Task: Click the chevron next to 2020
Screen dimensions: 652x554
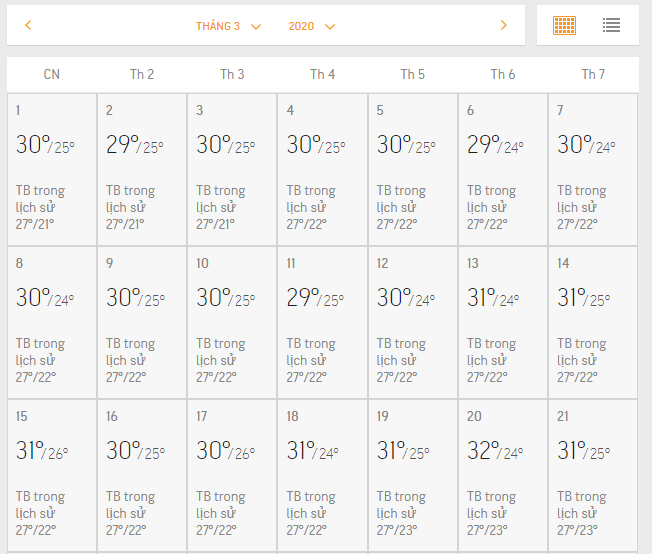Action: tap(330, 27)
